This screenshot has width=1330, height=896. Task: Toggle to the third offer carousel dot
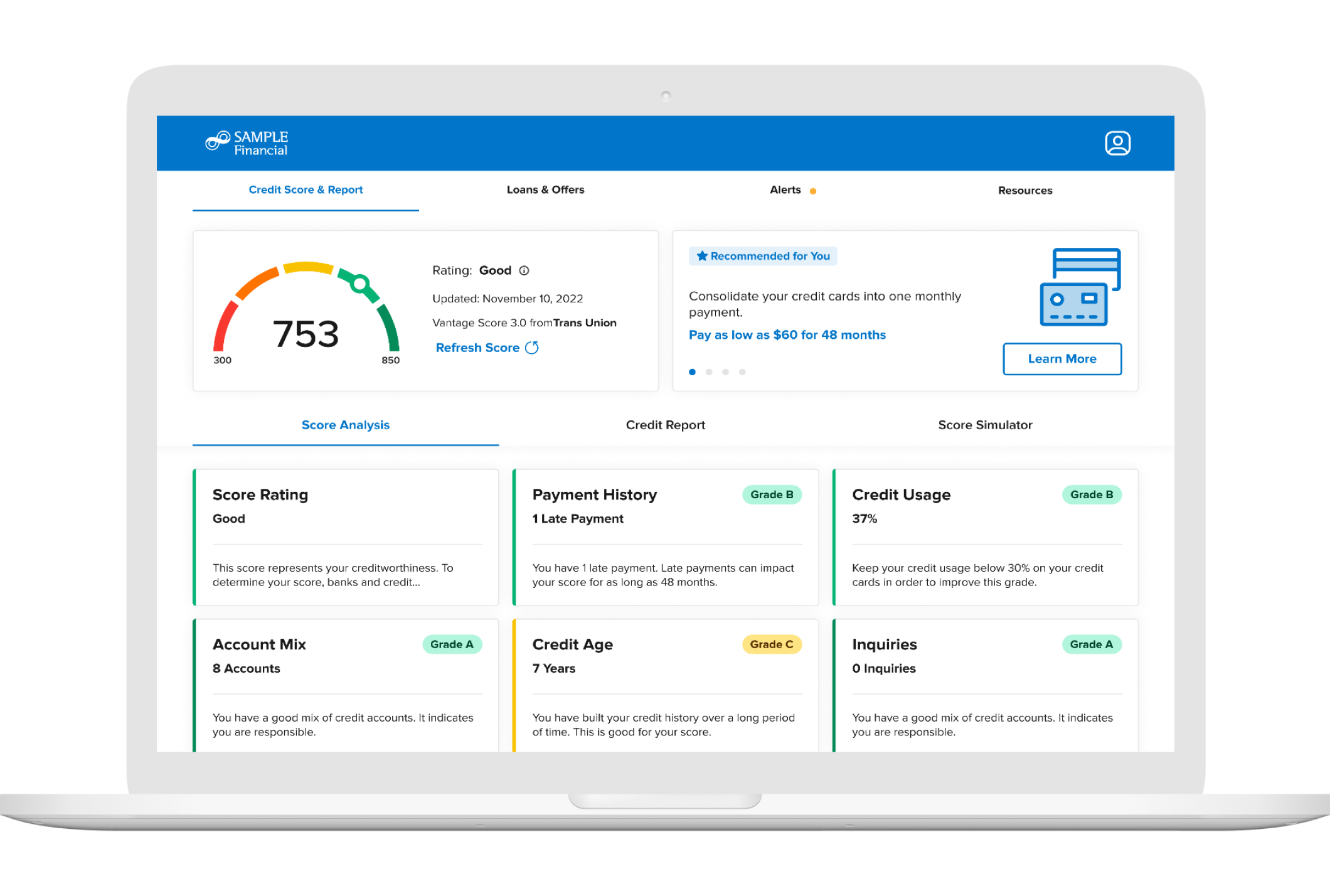click(x=726, y=371)
